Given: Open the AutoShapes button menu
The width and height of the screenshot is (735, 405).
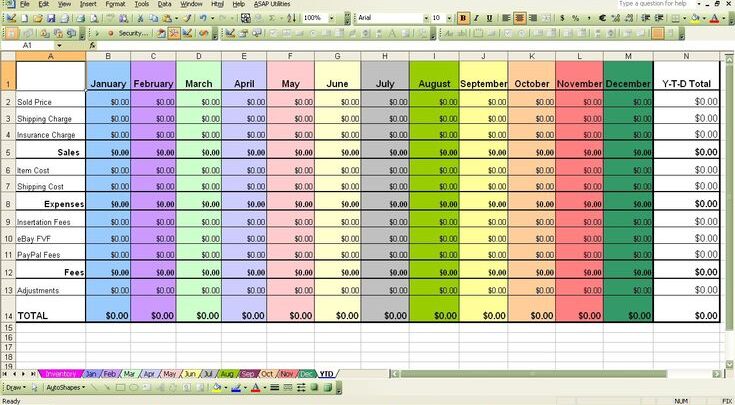Looking at the screenshot, I should click(64, 387).
